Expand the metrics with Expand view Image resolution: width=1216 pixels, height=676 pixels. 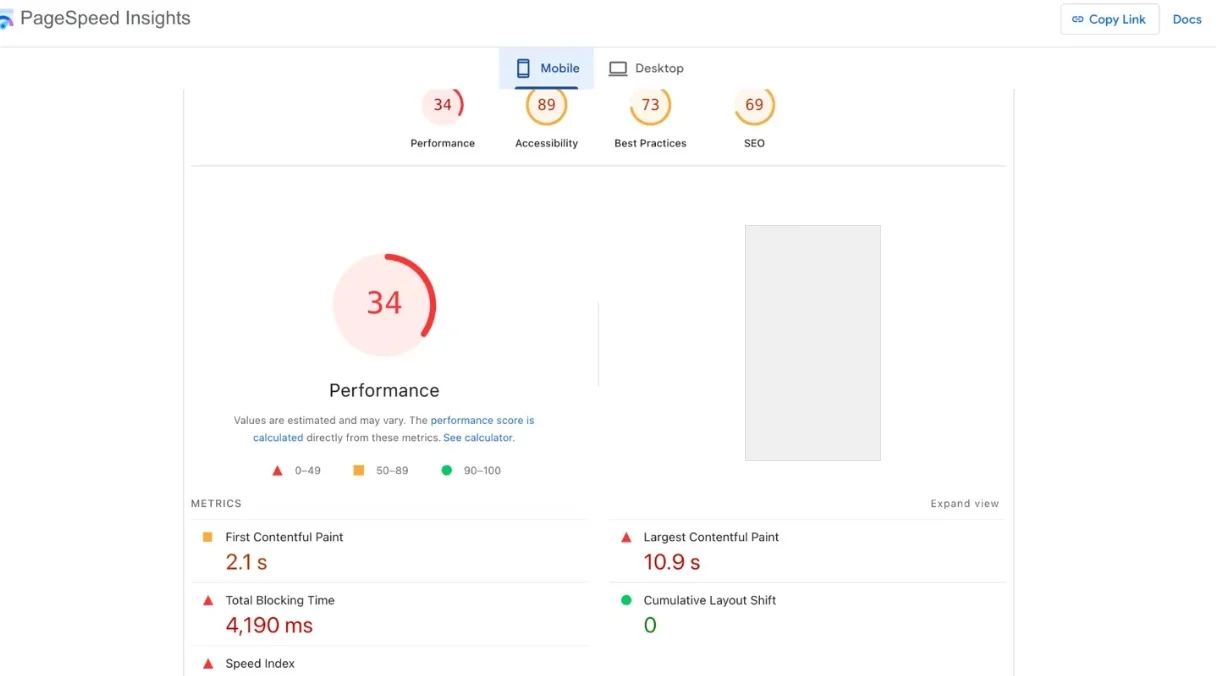click(x=964, y=503)
